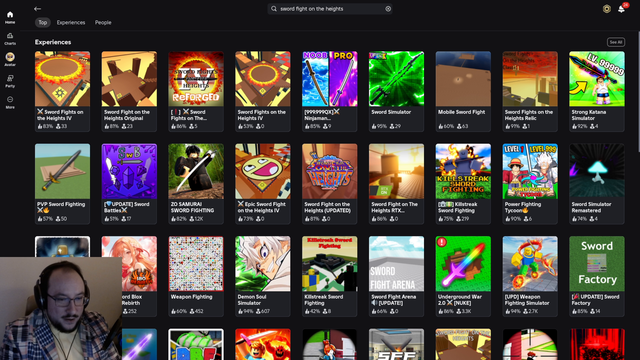The height and width of the screenshot is (360, 640).
Task: Open Sword Simulator Remastered thumbnail
Action: [597, 171]
